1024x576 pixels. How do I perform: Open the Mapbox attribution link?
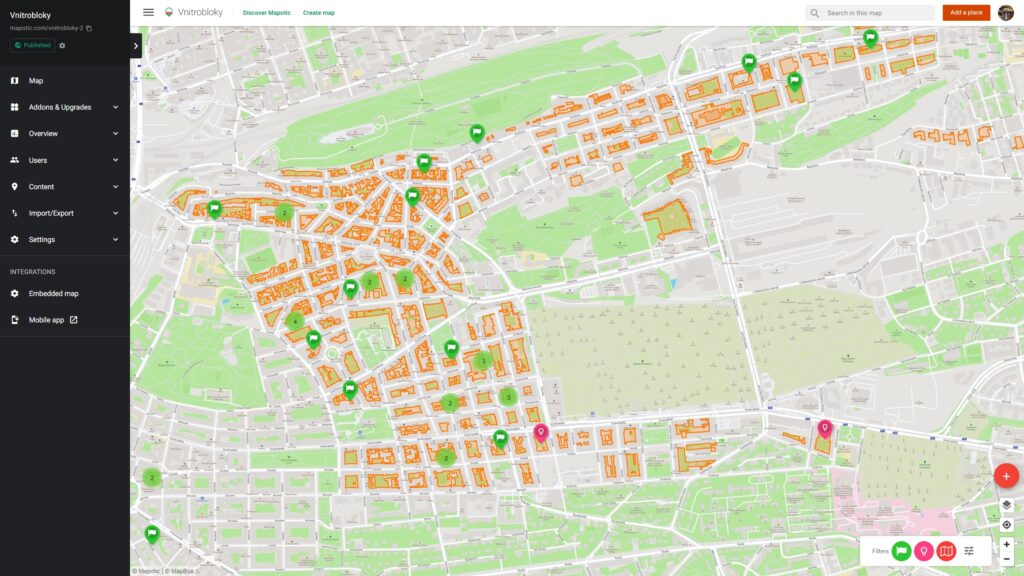pos(180,571)
